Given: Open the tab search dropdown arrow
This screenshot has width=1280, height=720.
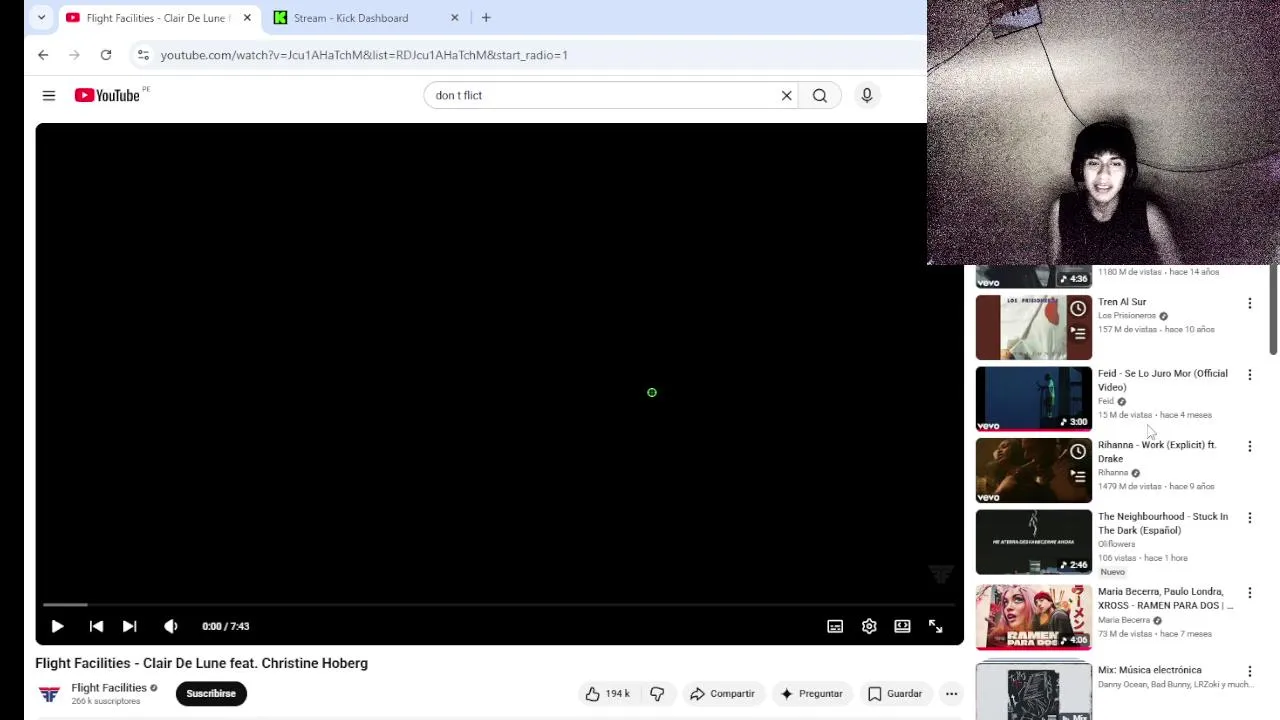Looking at the screenshot, I should 41,18.
